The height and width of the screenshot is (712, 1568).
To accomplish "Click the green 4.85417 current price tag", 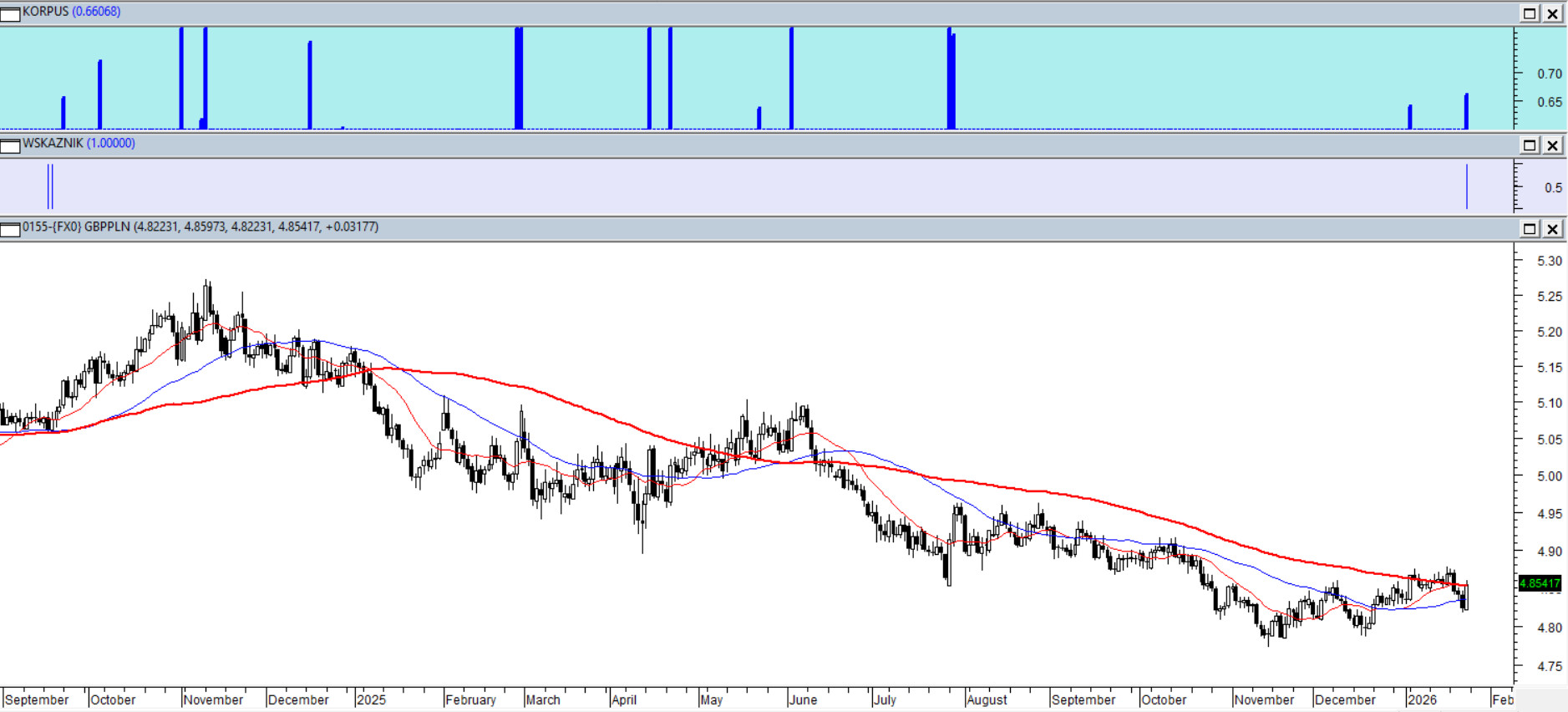I will point(1539,583).
